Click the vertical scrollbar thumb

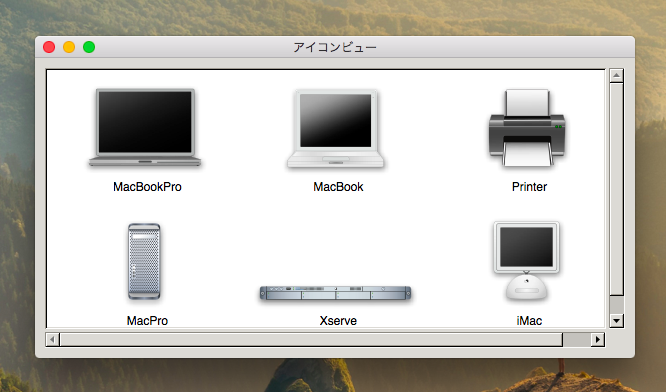(616, 189)
